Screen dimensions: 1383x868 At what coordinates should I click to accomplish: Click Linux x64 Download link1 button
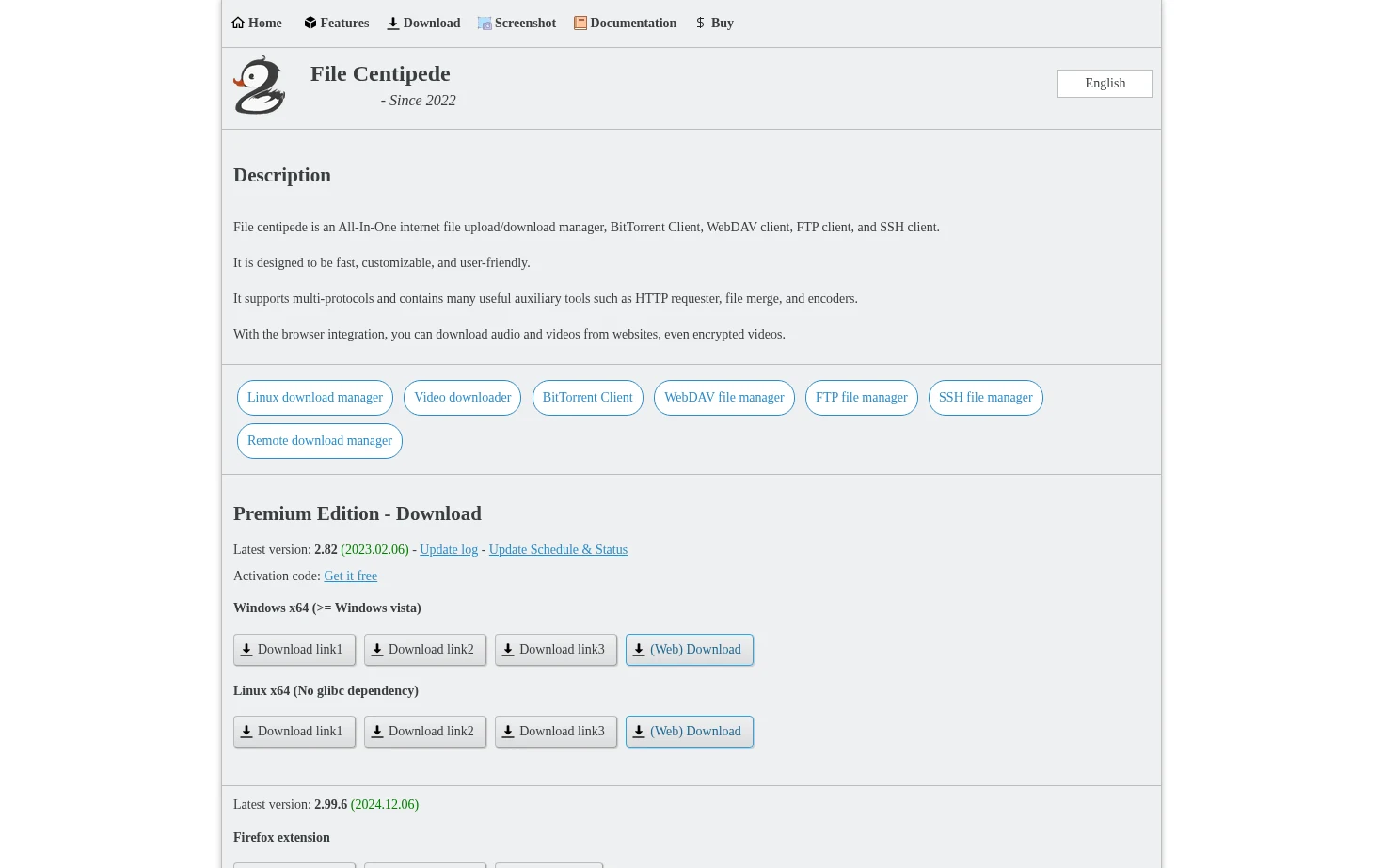pos(294,732)
